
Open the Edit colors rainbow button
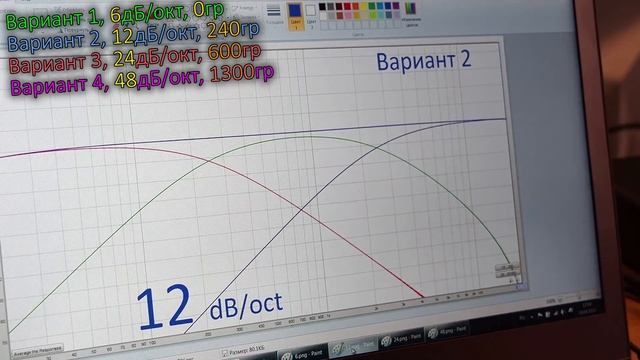tap(410, 14)
